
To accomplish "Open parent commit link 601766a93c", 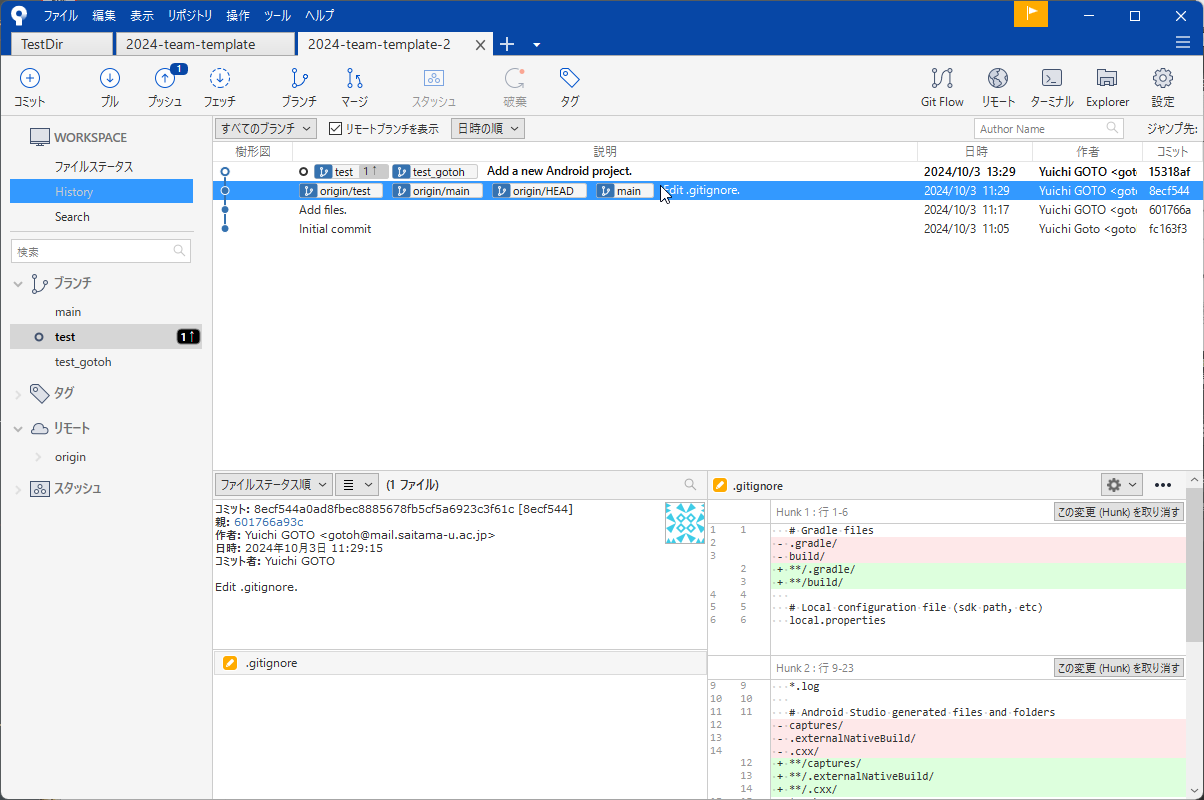I will [268, 522].
